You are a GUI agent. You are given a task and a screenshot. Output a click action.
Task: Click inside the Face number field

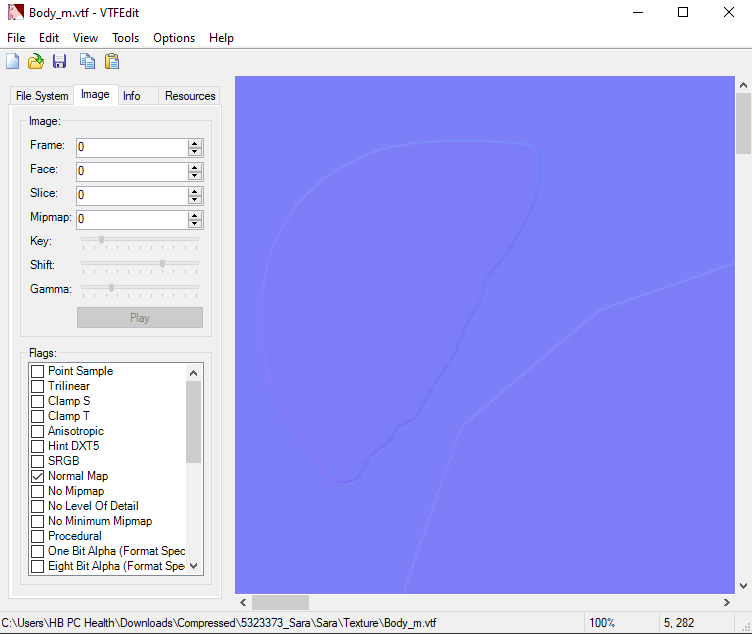(132, 171)
